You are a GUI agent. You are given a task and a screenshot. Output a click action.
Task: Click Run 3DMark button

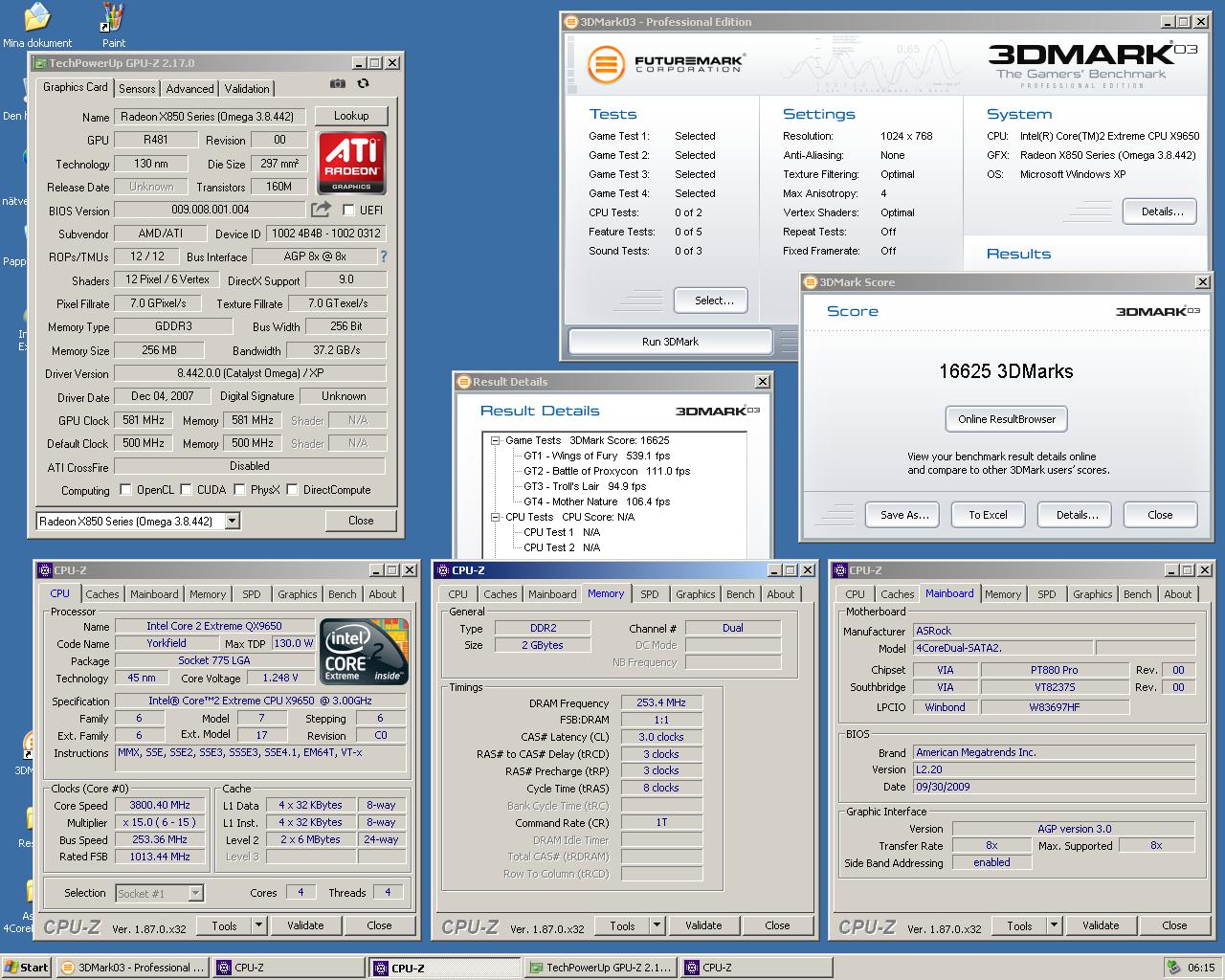point(670,342)
